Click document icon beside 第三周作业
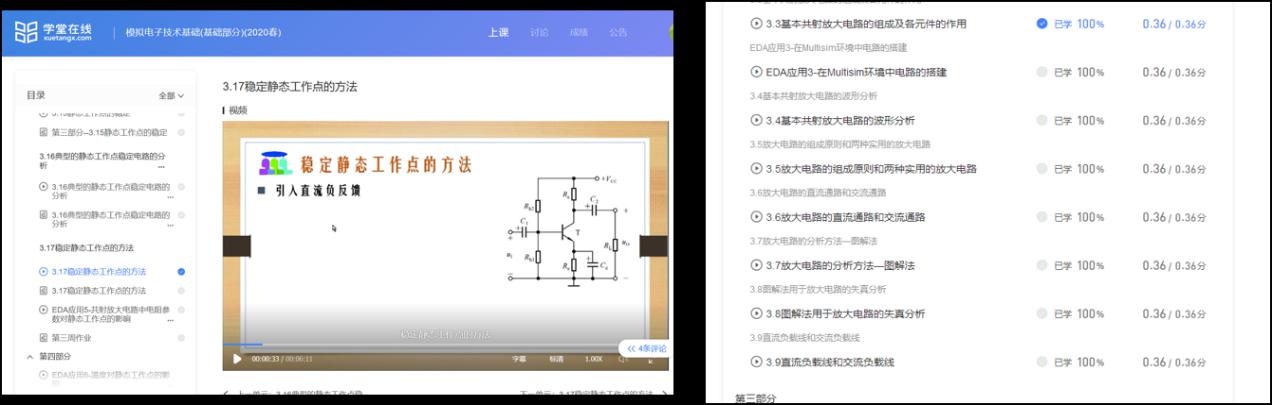1272x405 pixels. point(43,338)
